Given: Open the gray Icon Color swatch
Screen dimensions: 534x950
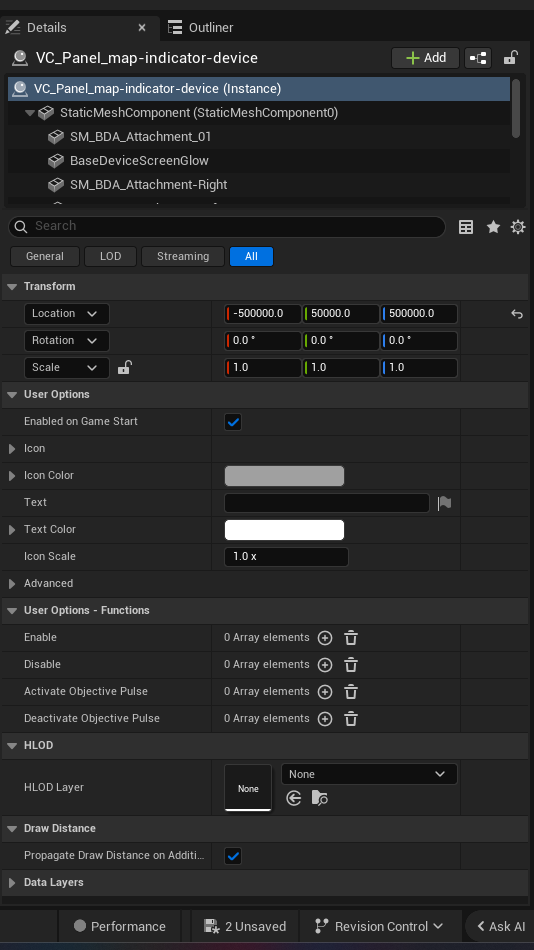Looking at the screenshot, I should [284, 476].
